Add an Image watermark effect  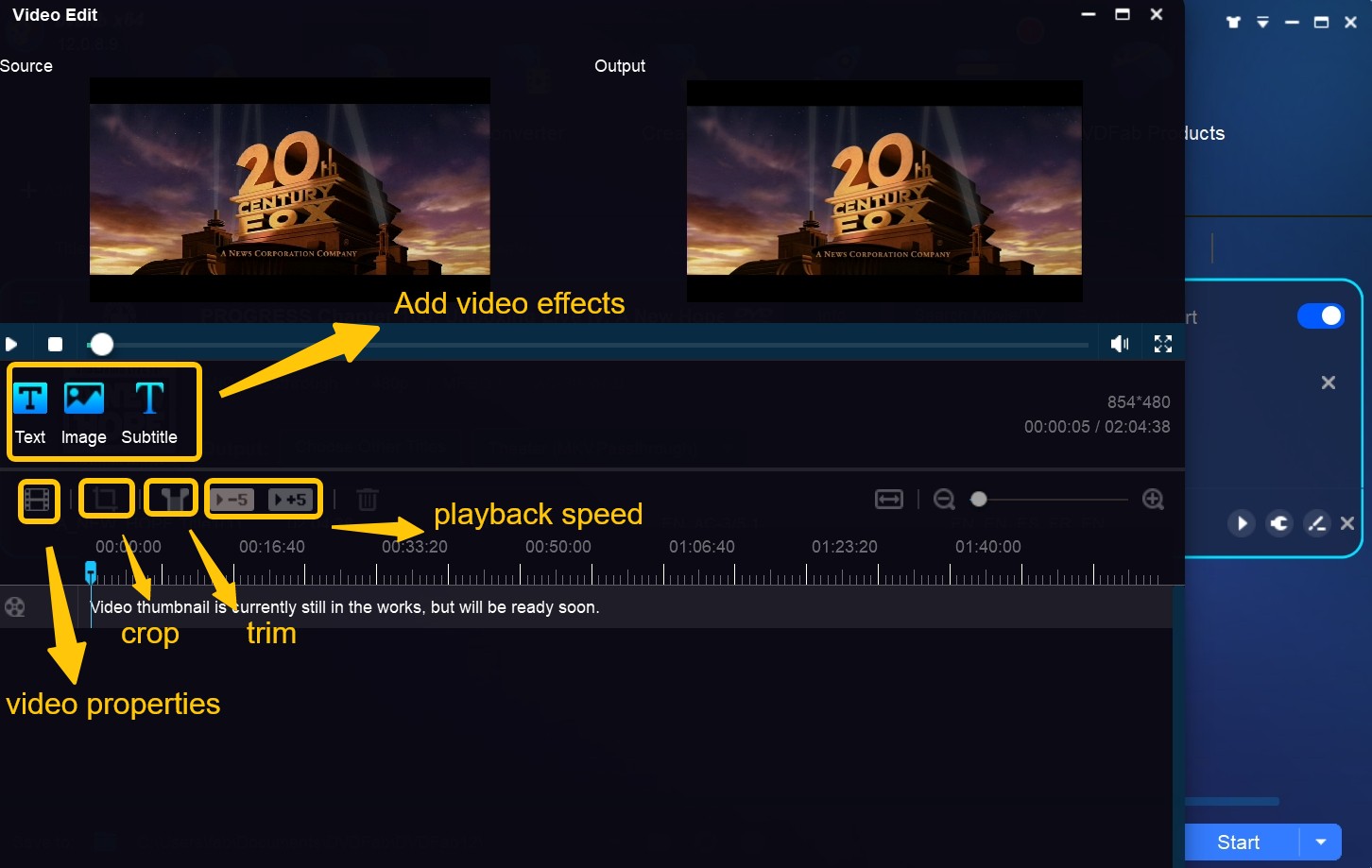[x=83, y=413]
